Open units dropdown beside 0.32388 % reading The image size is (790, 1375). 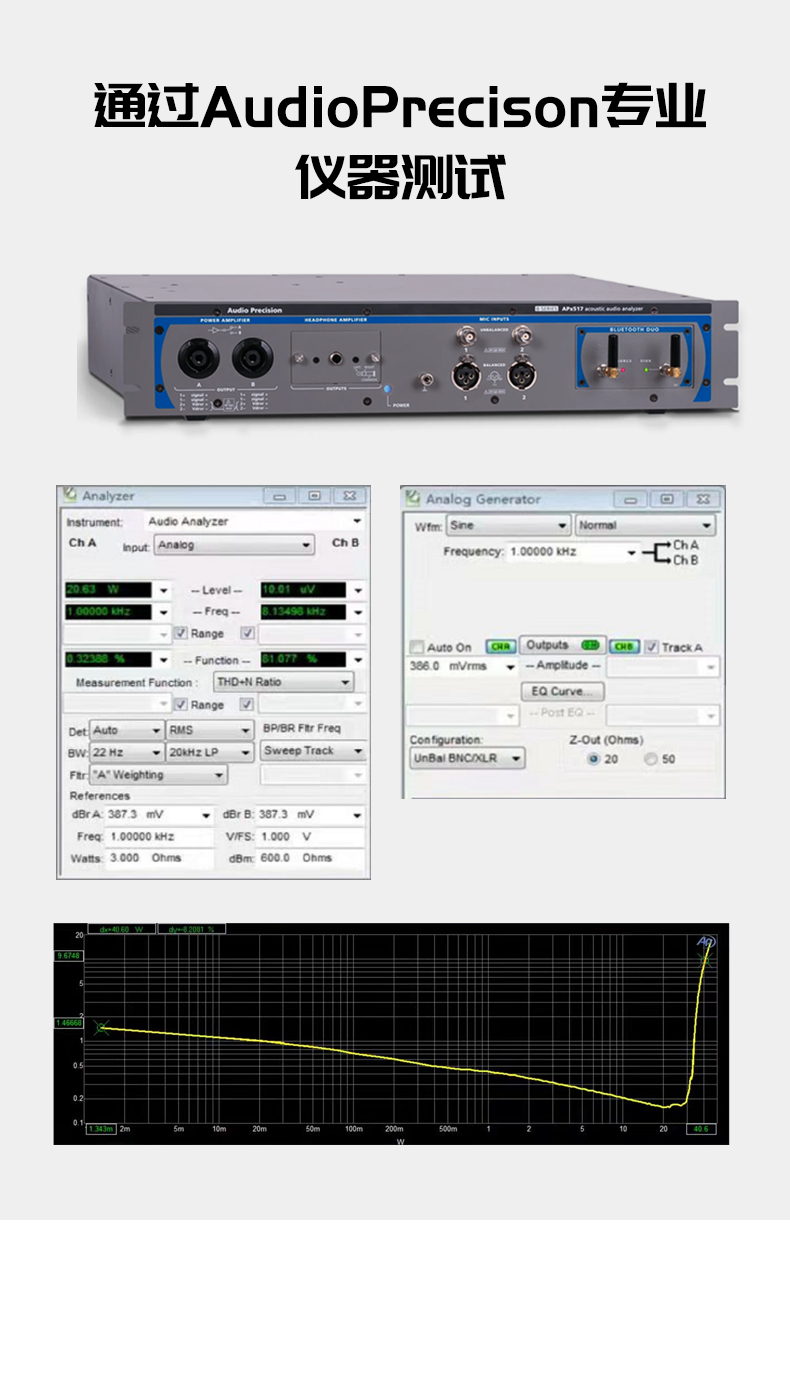pos(164,660)
